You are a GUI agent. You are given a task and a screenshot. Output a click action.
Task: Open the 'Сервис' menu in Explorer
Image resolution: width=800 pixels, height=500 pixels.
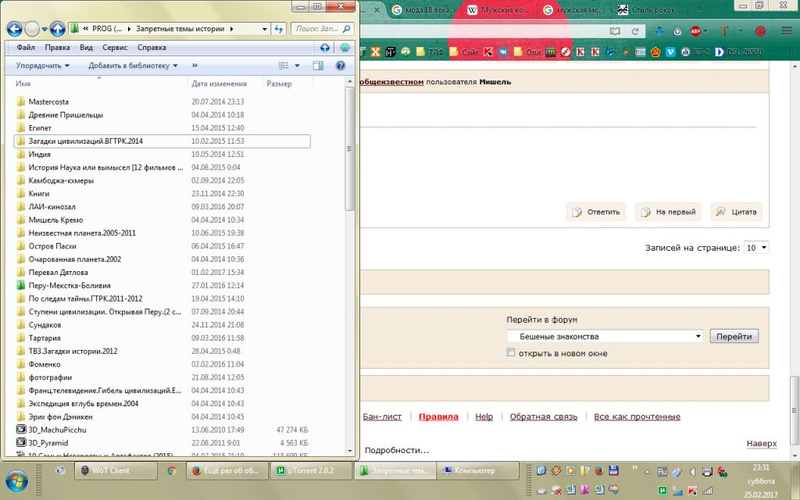[115, 47]
